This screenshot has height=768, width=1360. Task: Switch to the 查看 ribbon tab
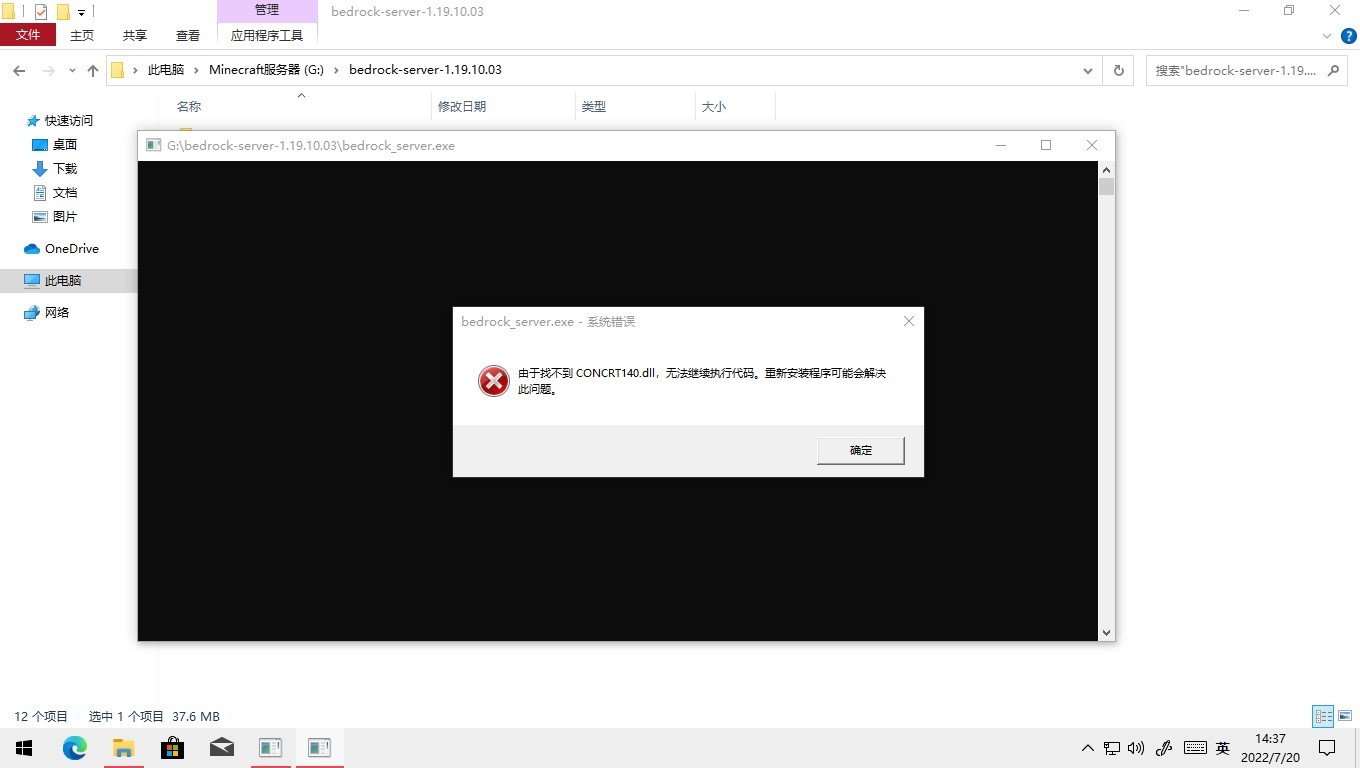(x=188, y=35)
